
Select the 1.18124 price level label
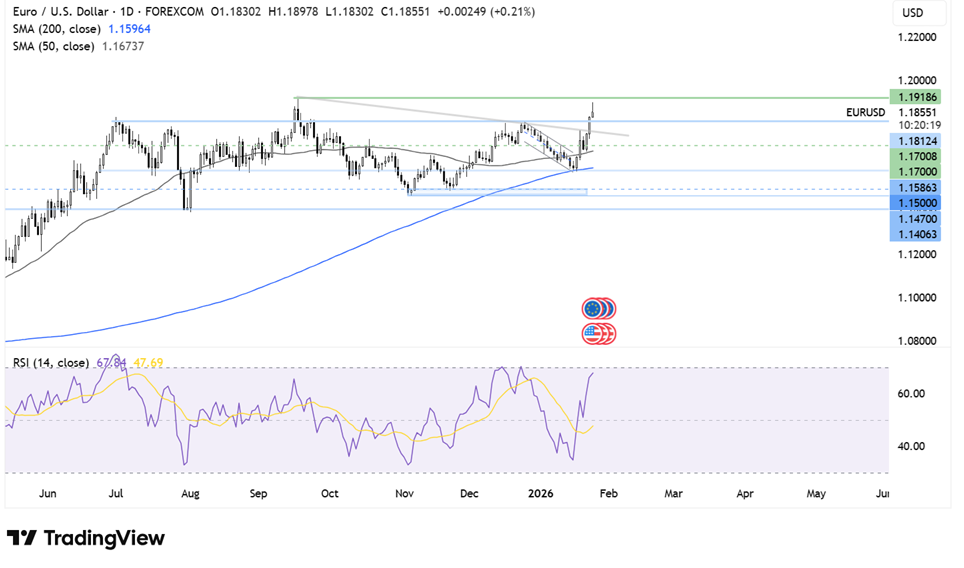[x=917, y=141]
